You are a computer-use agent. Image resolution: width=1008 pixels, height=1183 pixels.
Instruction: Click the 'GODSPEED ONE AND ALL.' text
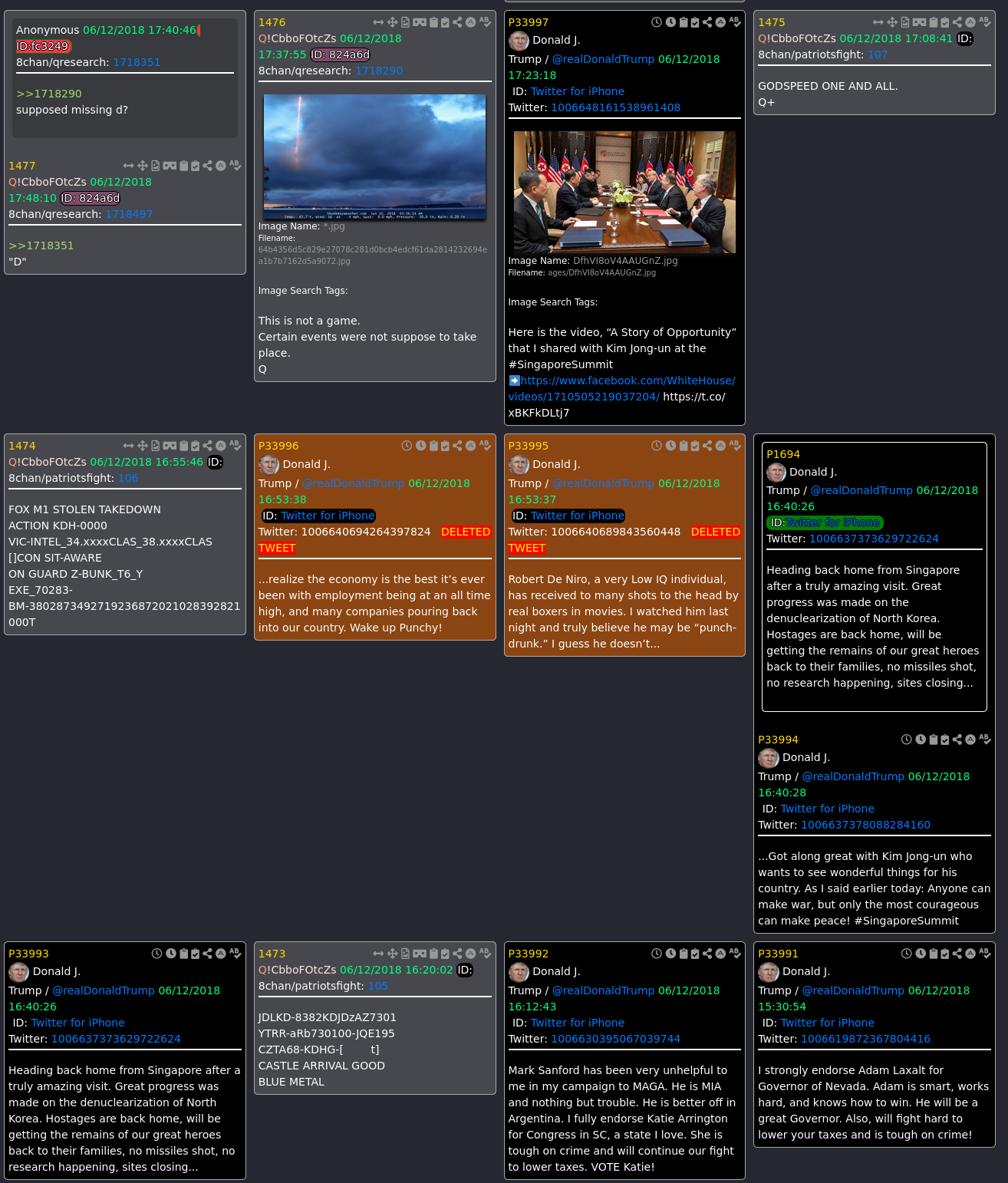(828, 86)
